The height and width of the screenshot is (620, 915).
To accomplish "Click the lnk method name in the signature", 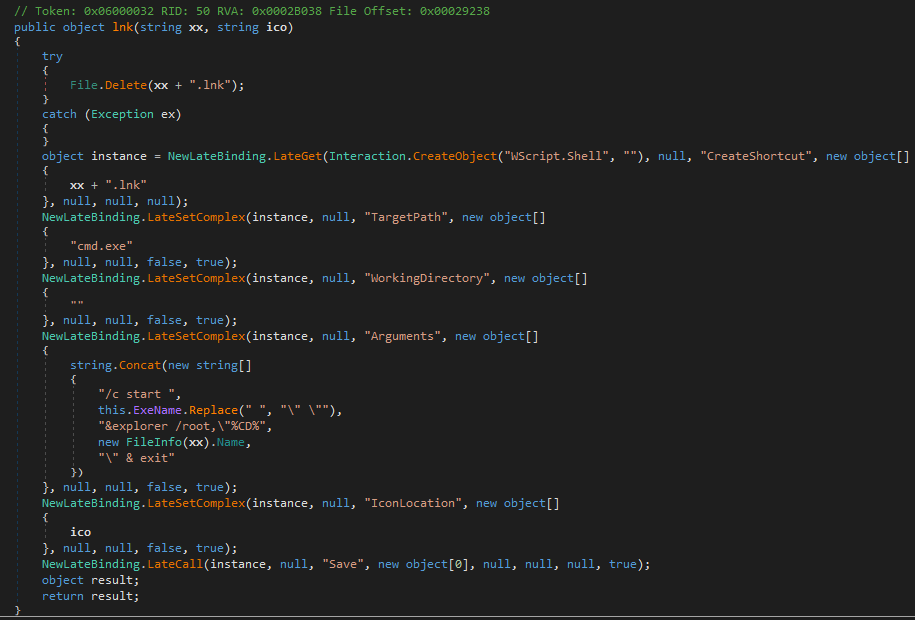I will [123, 27].
